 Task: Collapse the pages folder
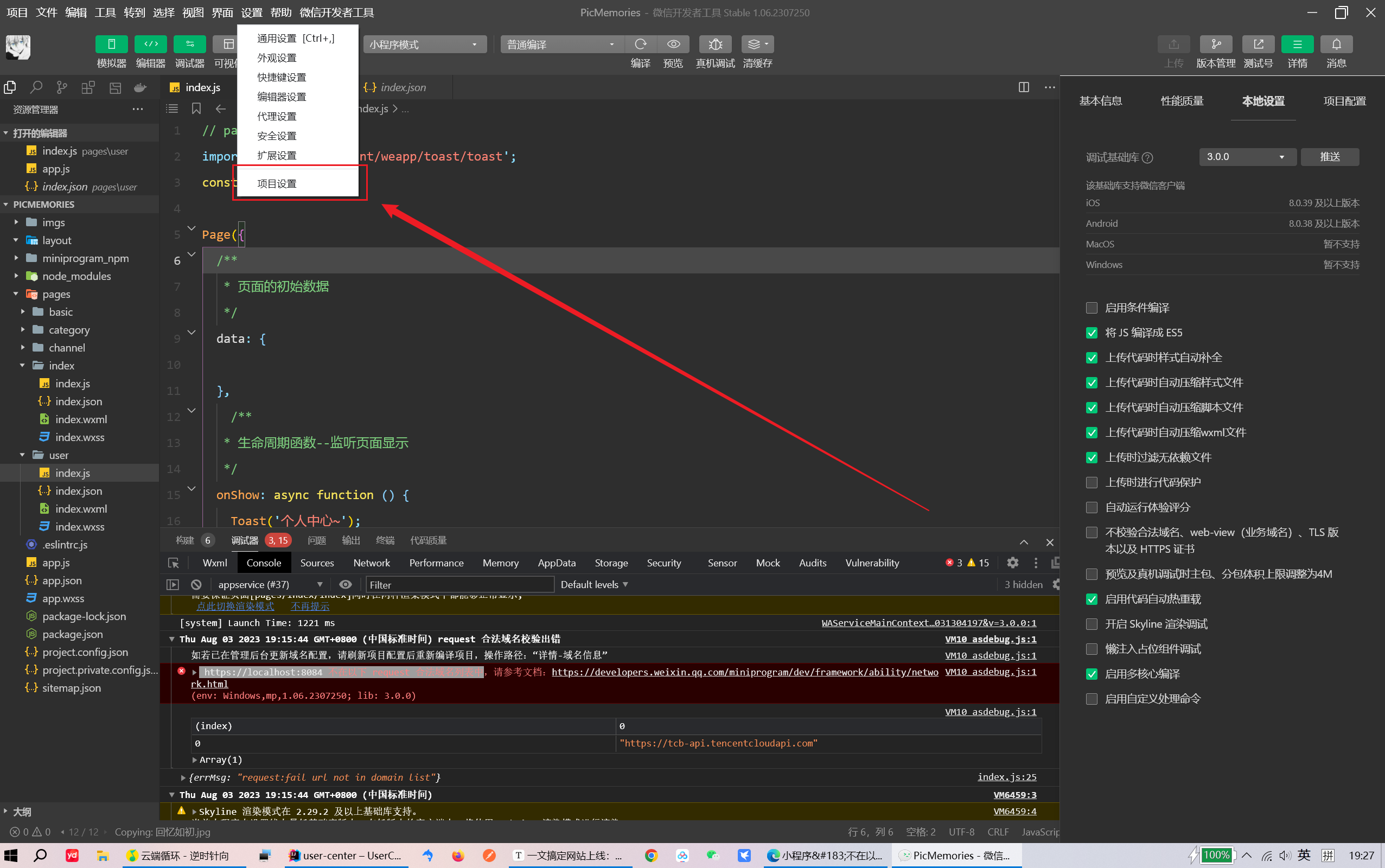56,294
